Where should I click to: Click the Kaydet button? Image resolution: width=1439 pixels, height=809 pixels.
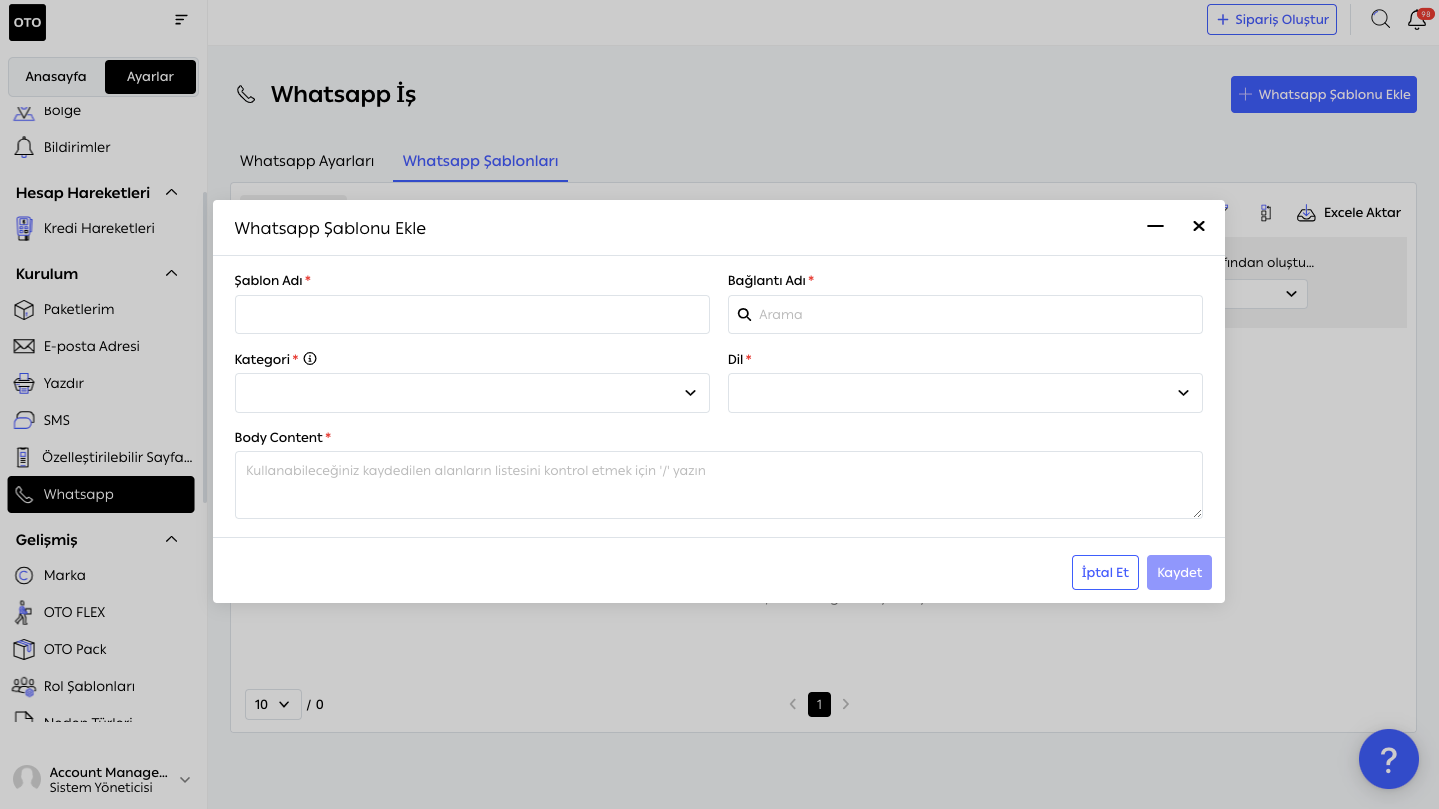point(1179,572)
